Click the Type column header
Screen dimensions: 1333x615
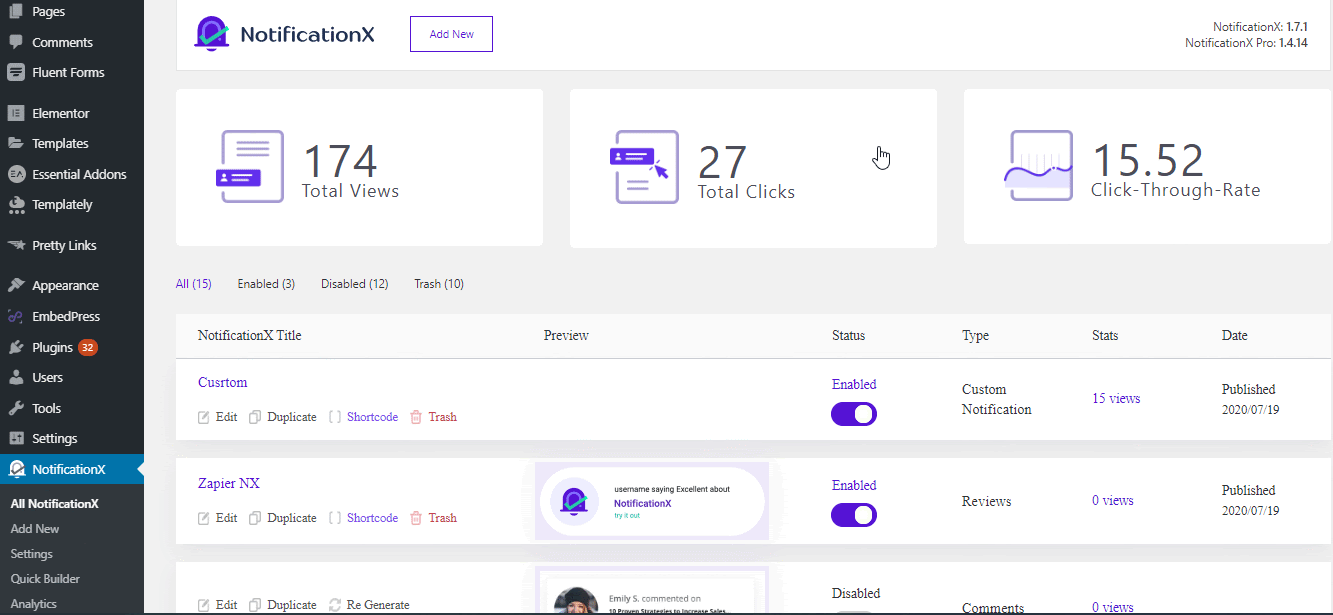(x=975, y=336)
